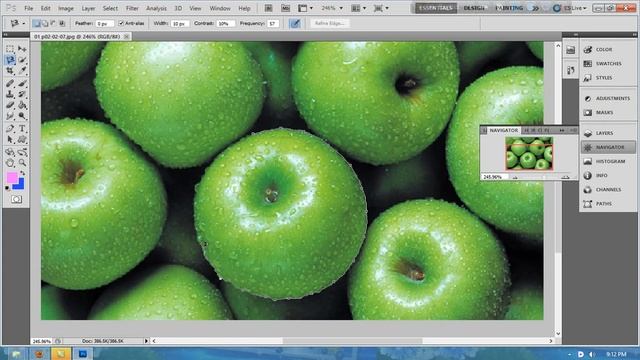
Task: Click the Feather input field
Action: 104,24
